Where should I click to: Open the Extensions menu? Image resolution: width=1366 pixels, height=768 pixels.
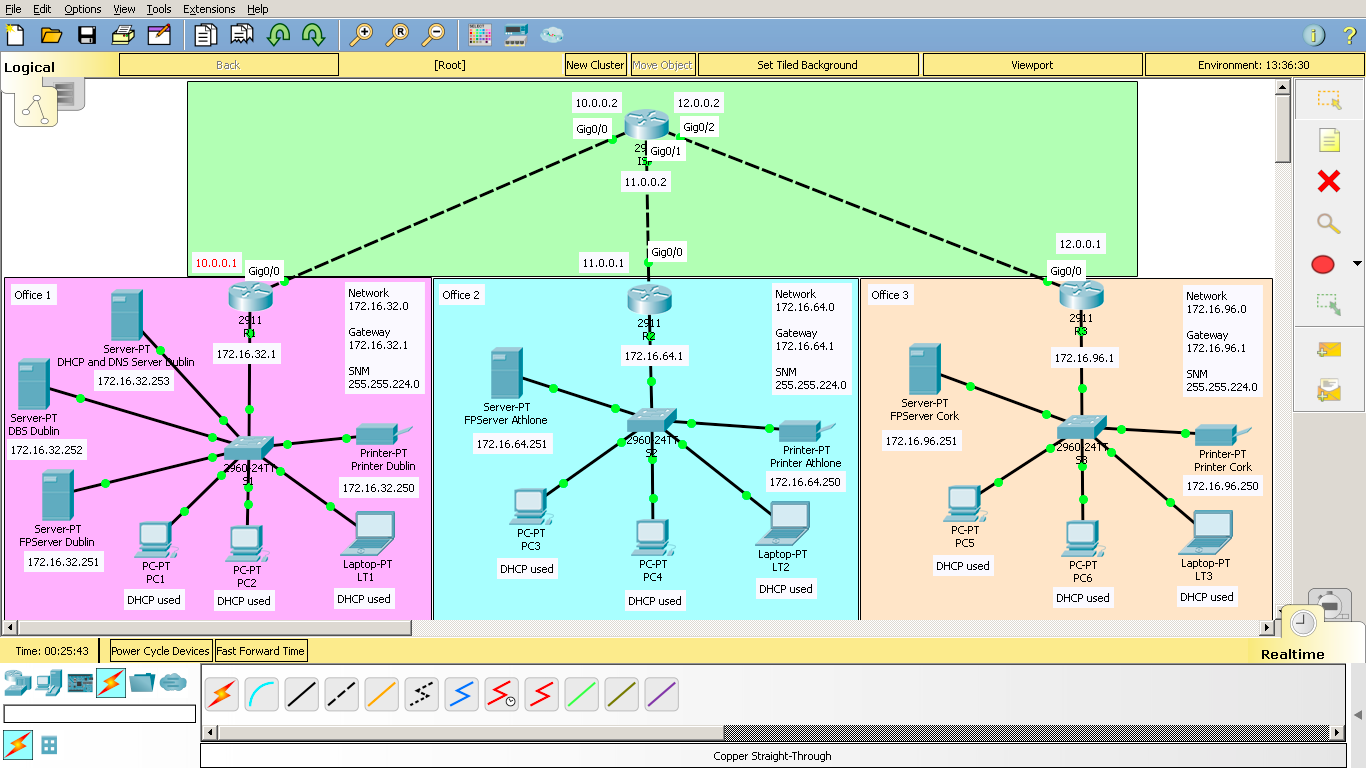tap(209, 9)
